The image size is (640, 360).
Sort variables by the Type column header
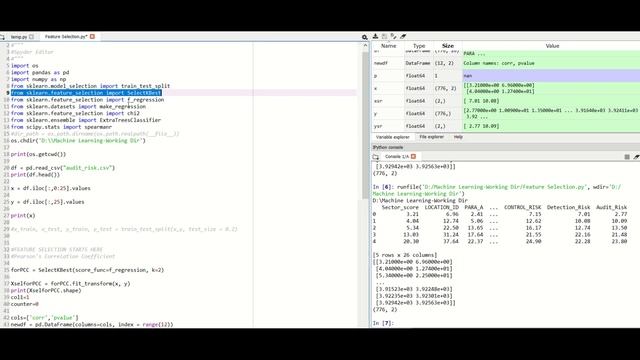419,46
